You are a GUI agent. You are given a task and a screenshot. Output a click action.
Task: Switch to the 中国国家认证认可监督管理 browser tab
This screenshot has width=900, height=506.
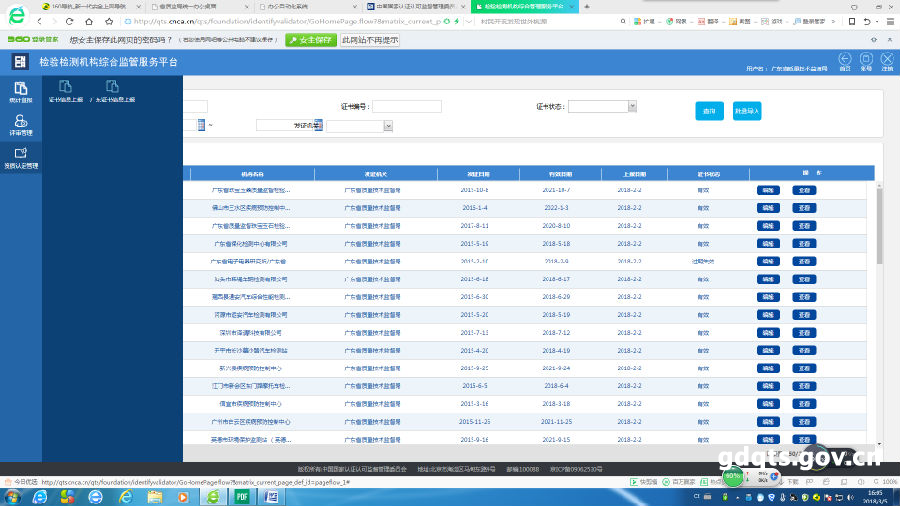pyautogui.click(x=414, y=6)
